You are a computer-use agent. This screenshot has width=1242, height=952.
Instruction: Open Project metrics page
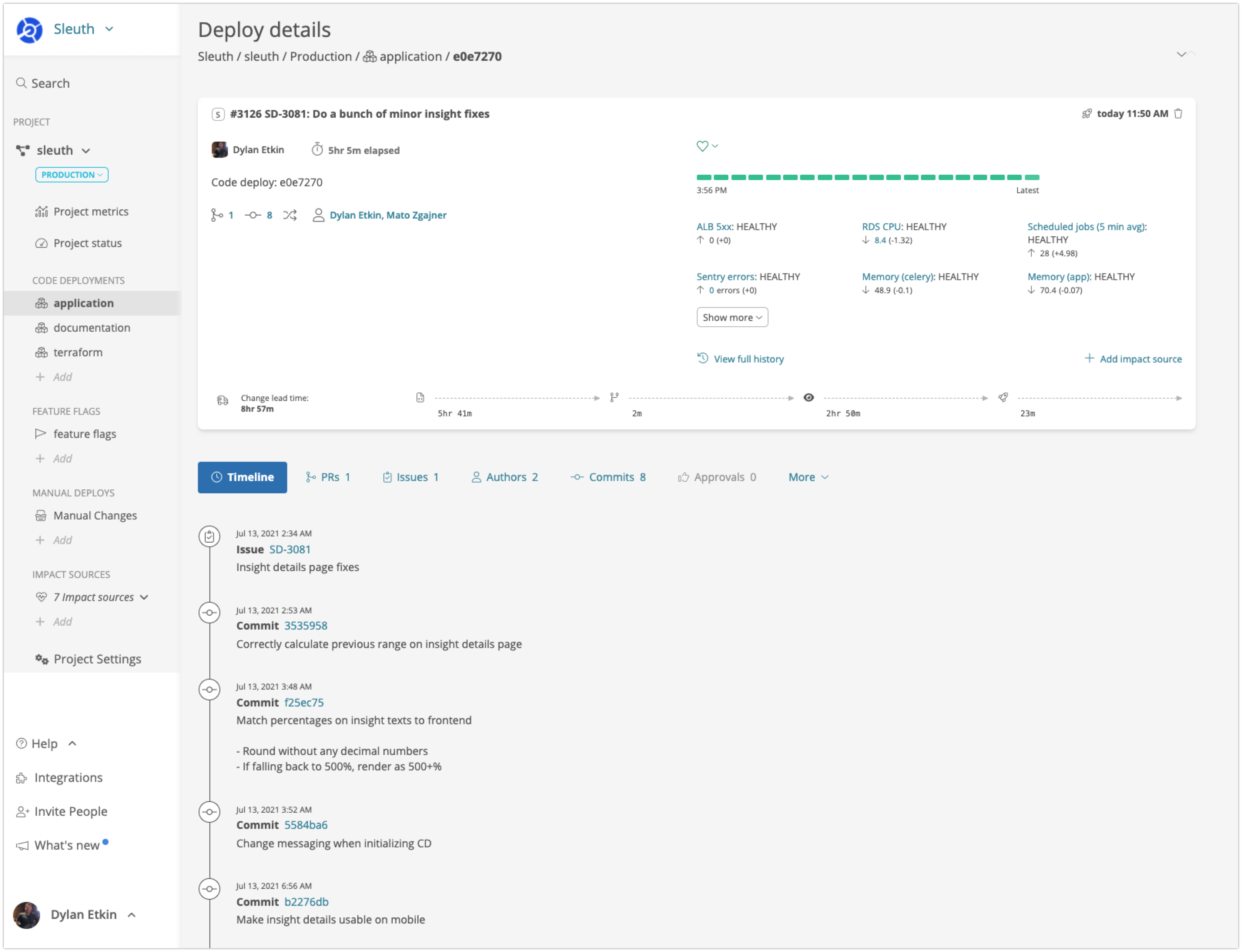[x=82, y=211]
